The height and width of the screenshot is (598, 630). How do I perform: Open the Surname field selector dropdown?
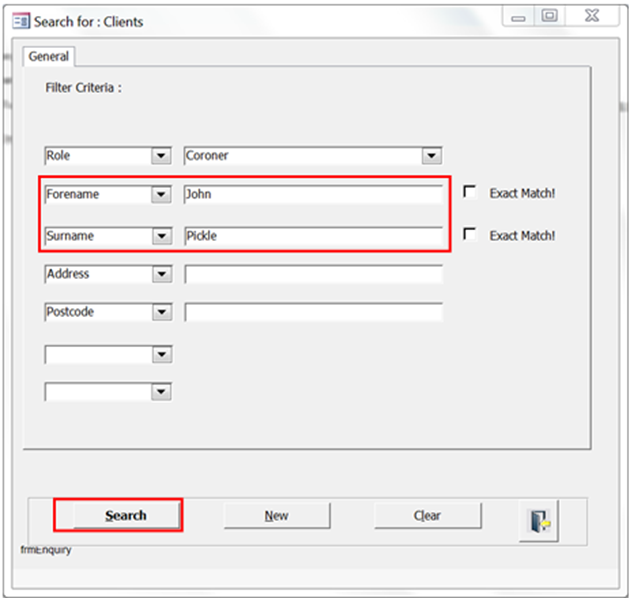162,236
